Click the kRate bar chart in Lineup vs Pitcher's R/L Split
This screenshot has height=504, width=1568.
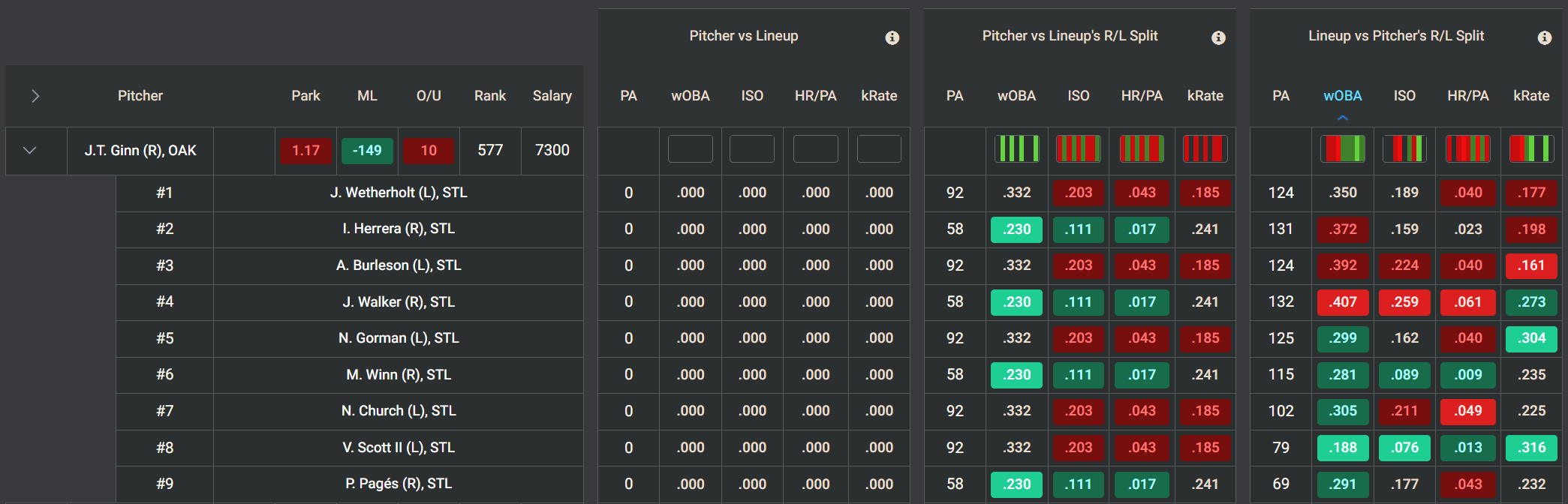click(1531, 148)
